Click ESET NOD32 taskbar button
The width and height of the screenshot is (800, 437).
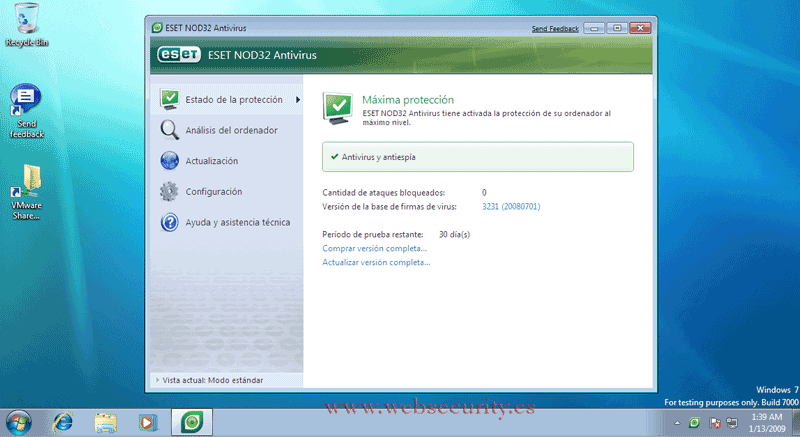(x=192, y=422)
